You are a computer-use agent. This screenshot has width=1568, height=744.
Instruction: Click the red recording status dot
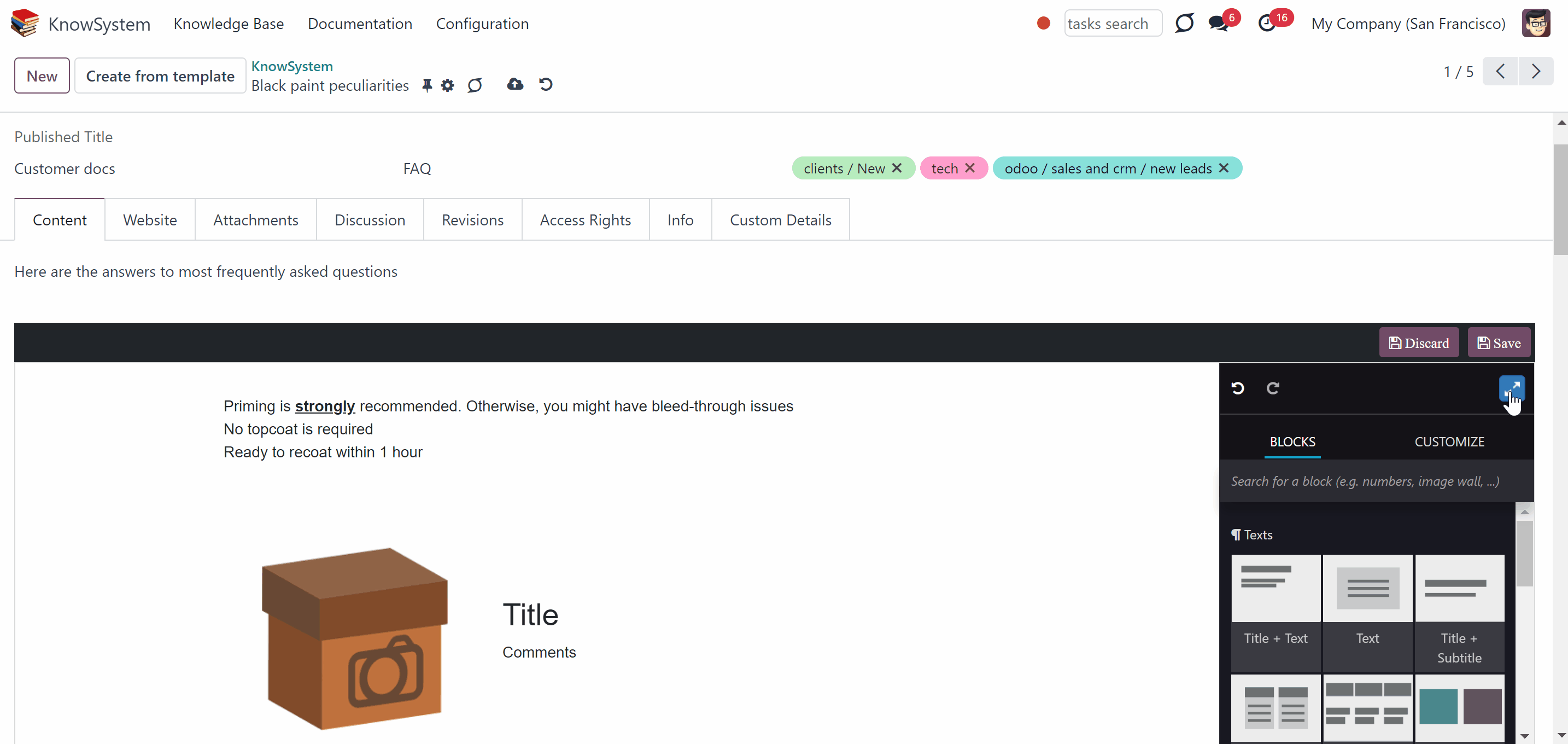pos(1043,23)
